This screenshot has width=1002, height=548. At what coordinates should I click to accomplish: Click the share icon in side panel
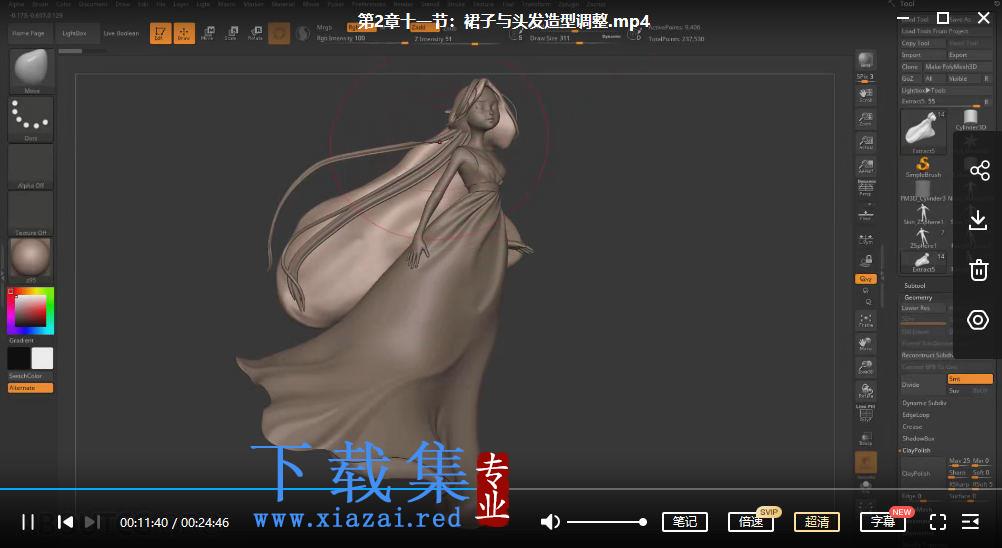click(979, 171)
